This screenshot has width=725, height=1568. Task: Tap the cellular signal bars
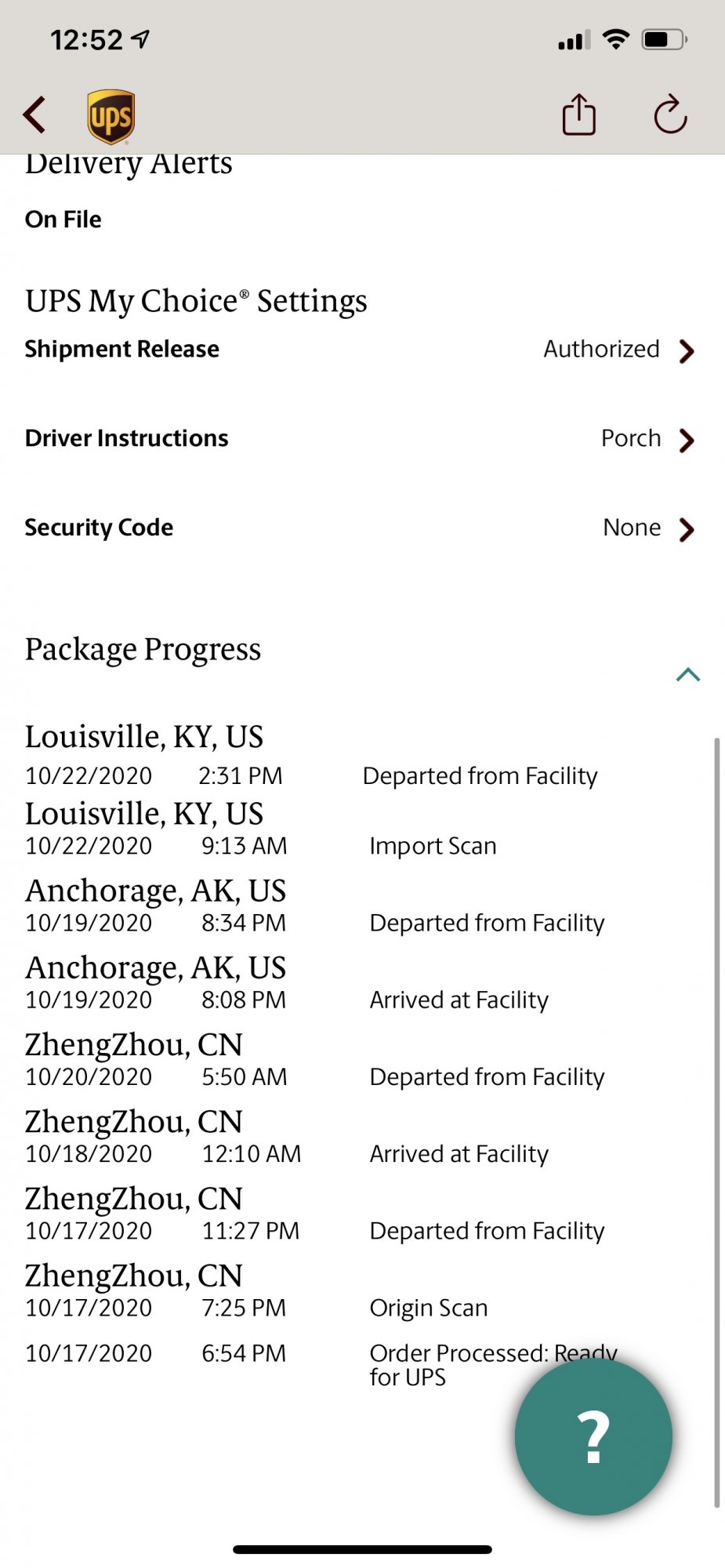coord(574,41)
